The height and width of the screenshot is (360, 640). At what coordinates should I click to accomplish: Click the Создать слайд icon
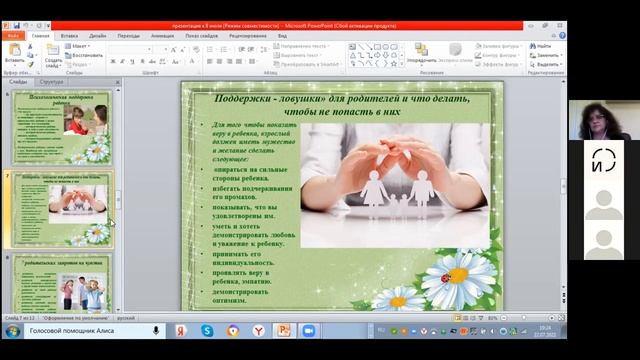point(53,50)
